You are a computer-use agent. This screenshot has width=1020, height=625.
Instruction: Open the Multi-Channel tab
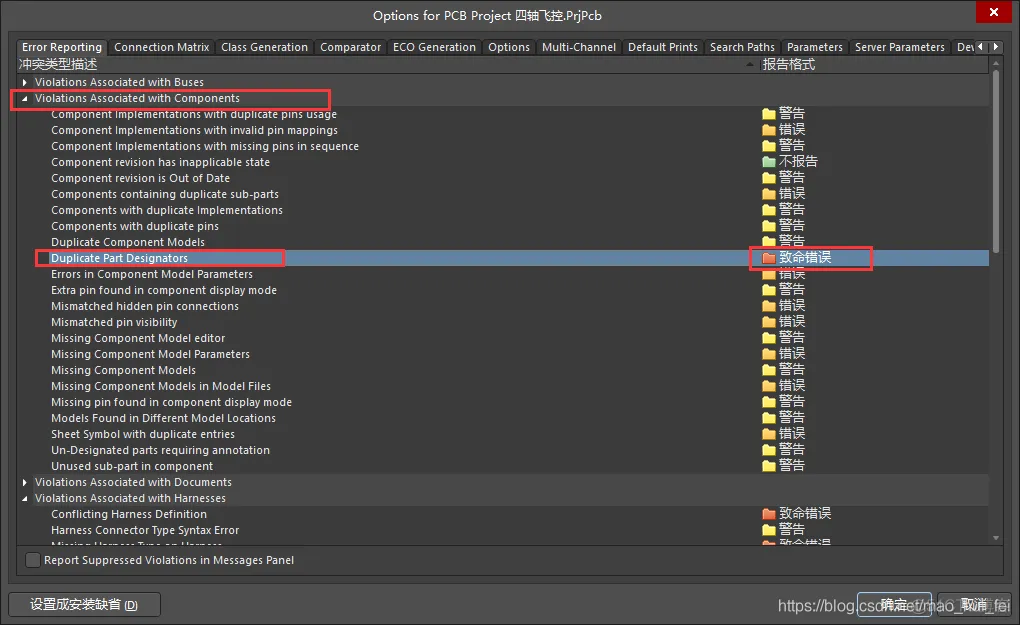[x=578, y=47]
